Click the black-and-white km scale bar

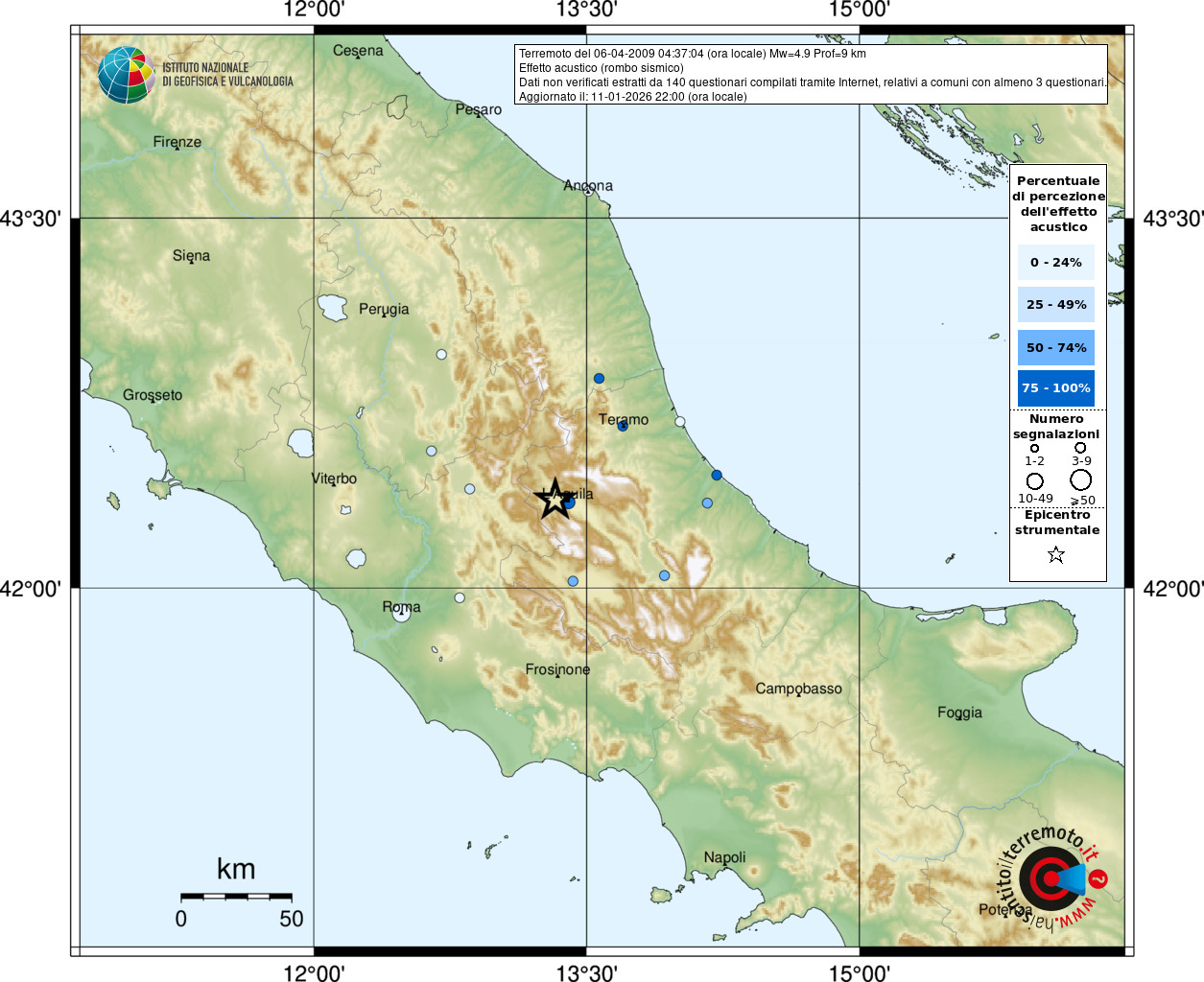tap(236, 896)
